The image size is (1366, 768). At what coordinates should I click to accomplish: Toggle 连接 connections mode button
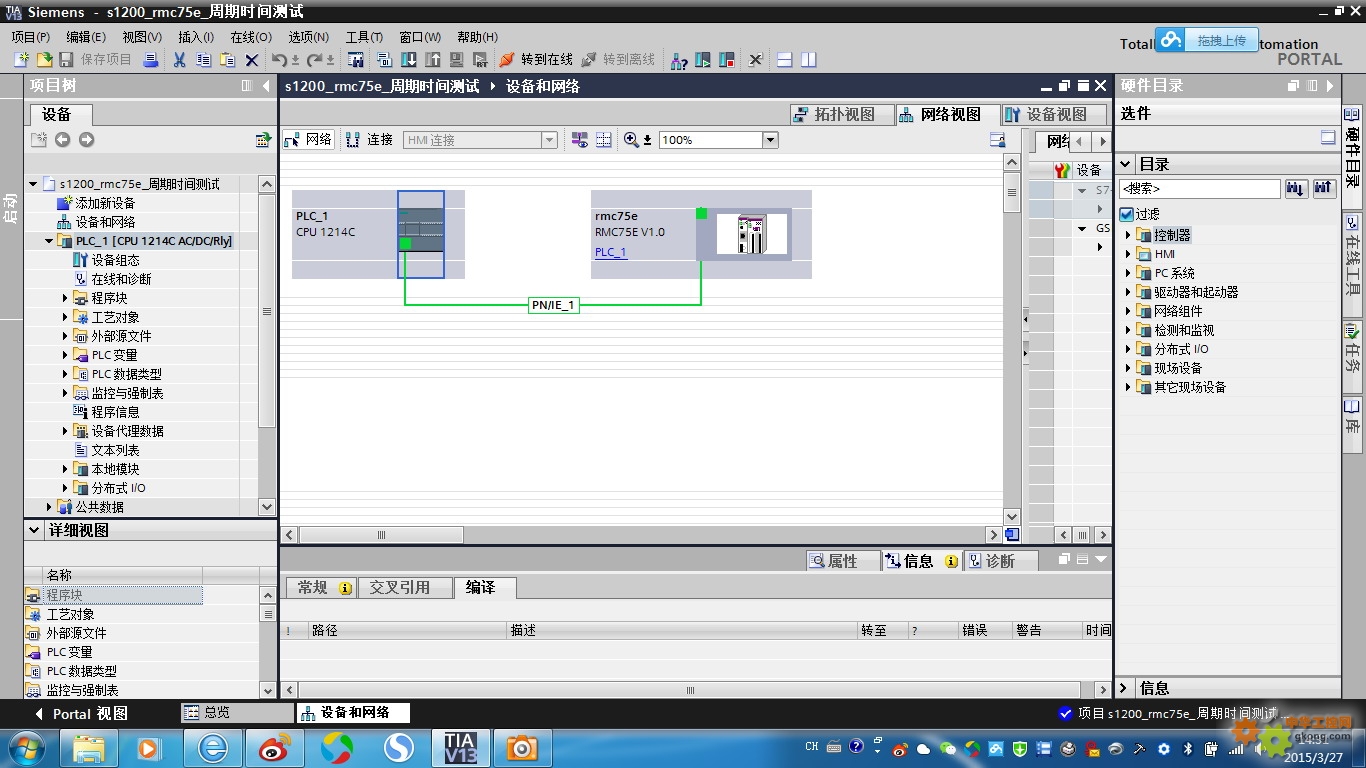[369, 140]
